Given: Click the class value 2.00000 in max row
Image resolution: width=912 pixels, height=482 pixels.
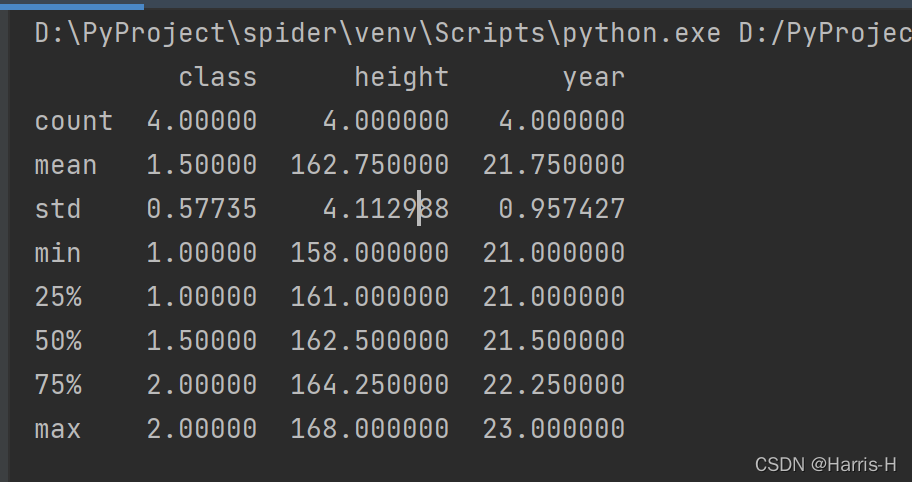Looking at the screenshot, I should (201, 429).
